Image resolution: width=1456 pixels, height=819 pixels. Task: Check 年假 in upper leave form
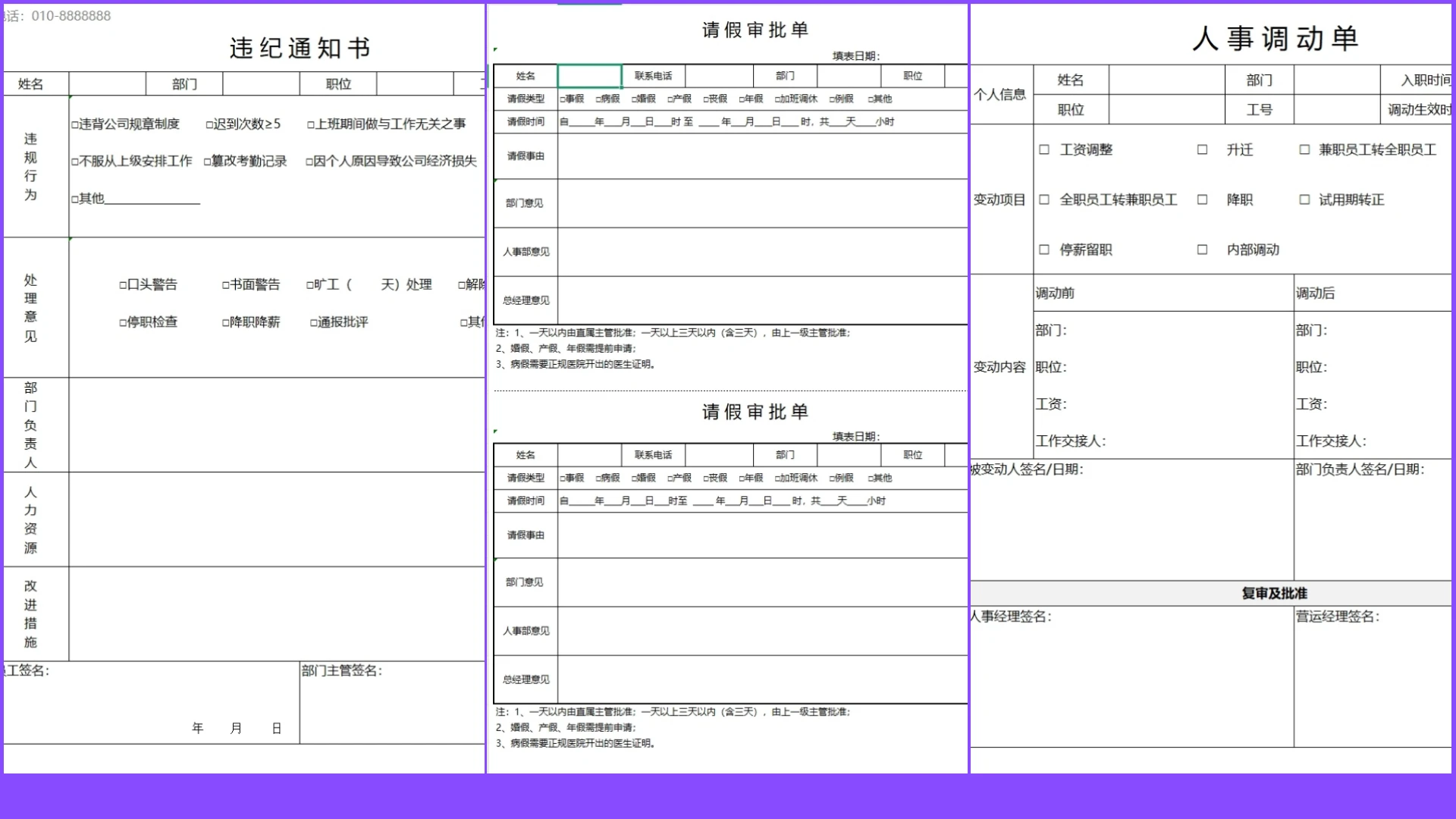pos(742,99)
